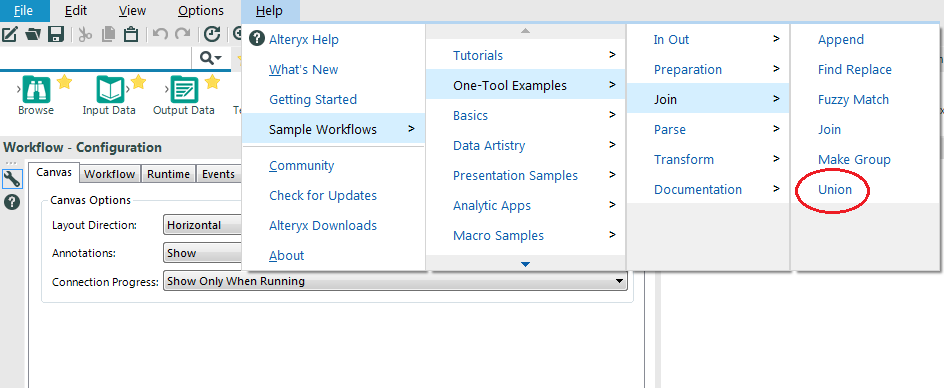Viewport: 944px width, 388px height.
Task: Expand the Annotations combo box
Action: pos(202,253)
